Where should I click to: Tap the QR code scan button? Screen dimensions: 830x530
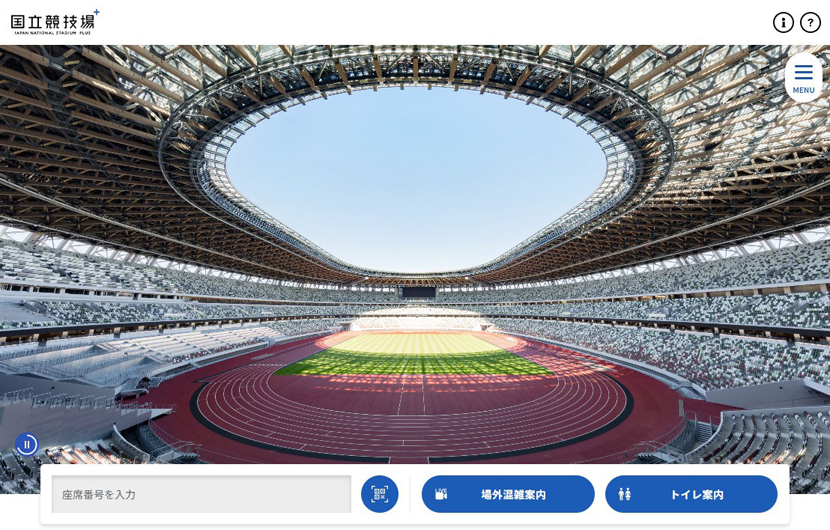380,494
